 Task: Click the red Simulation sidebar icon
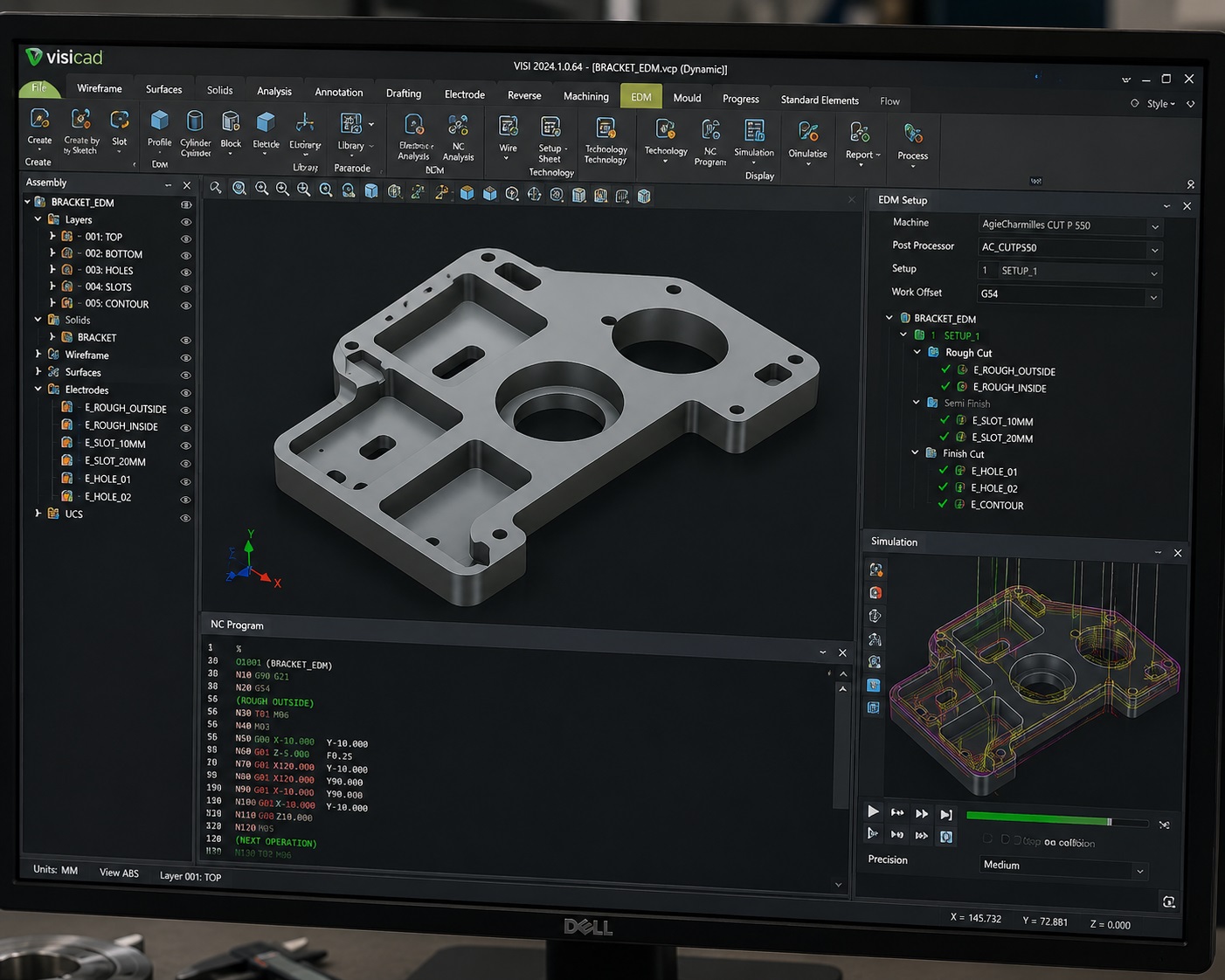pyautogui.click(x=875, y=592)
